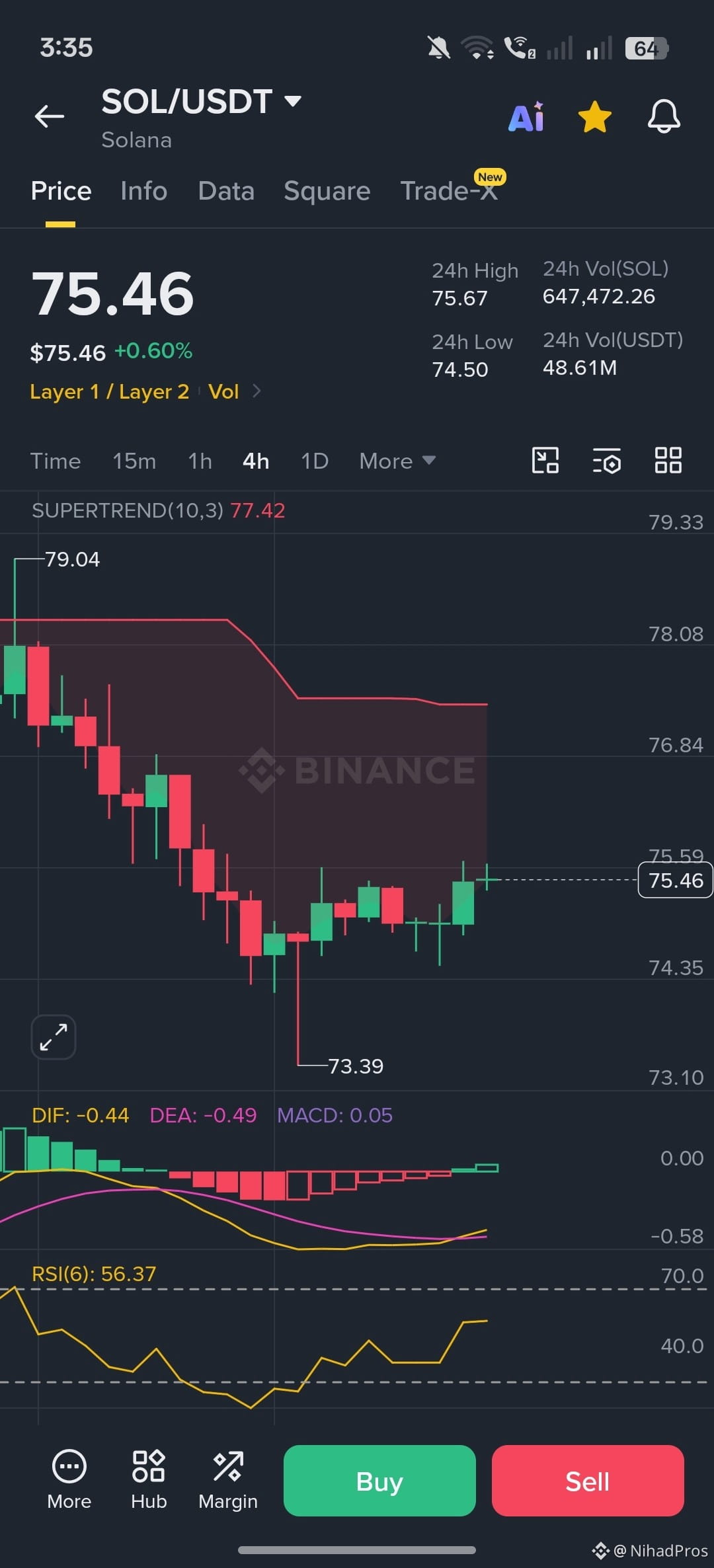
Task: Open the More menu in bottom bar
Action: (69, 1481)
